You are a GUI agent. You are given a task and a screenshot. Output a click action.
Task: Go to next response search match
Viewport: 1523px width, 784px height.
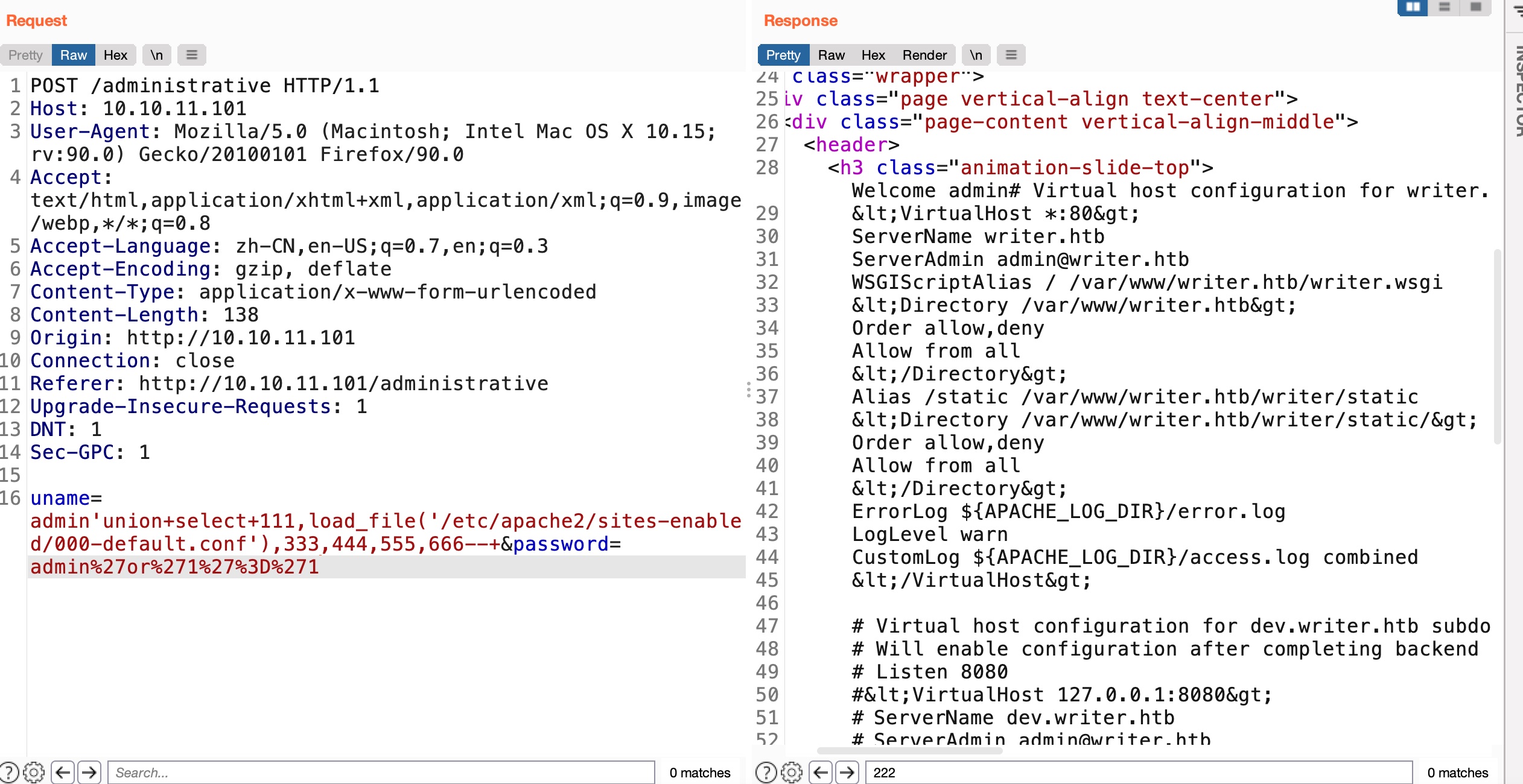click(x=847, y=773)
